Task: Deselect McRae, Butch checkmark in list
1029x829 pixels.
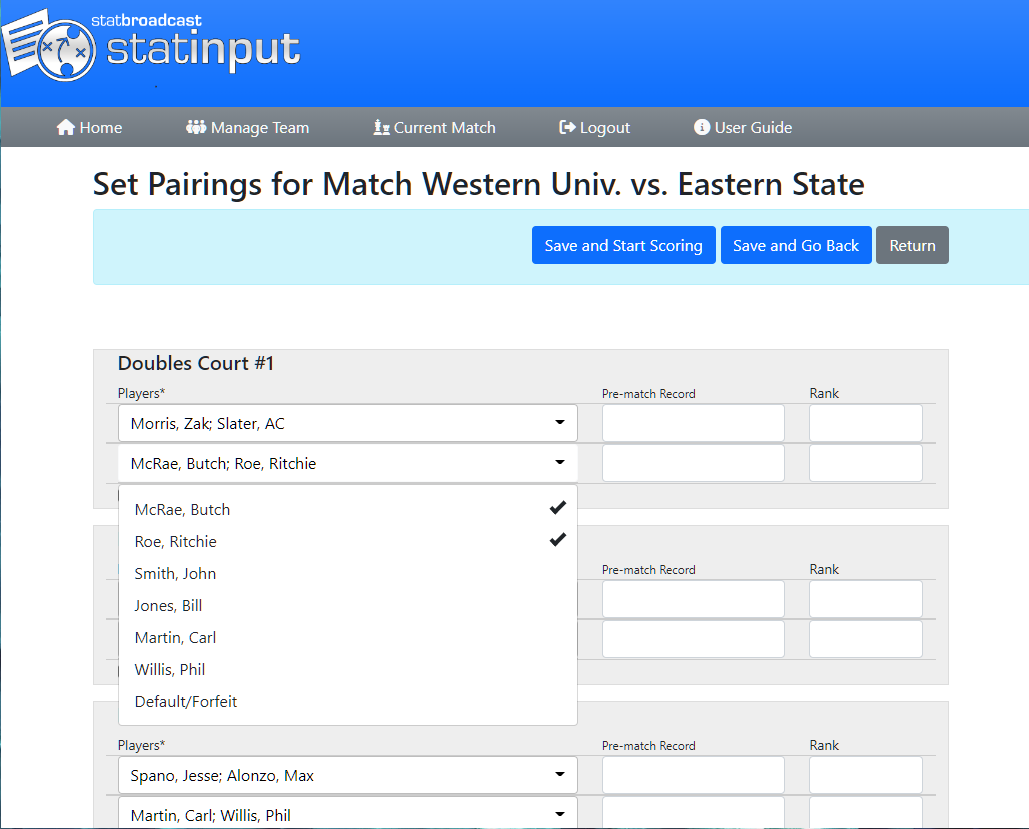Action: click(557, 508)
